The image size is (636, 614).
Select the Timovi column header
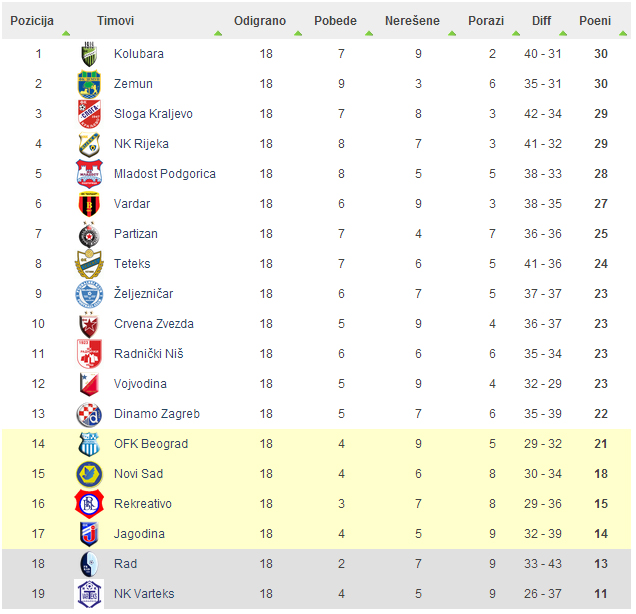click(115, 21)
